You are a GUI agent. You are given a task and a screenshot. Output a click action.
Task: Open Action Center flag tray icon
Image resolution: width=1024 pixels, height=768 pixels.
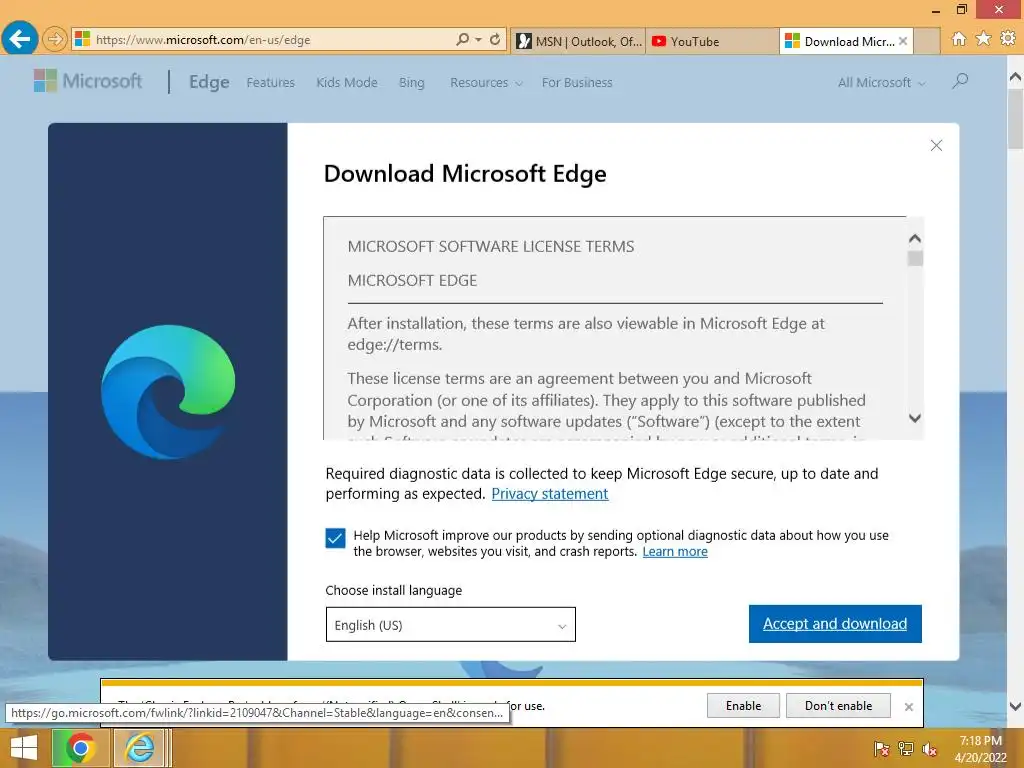(x=882, y=749)
